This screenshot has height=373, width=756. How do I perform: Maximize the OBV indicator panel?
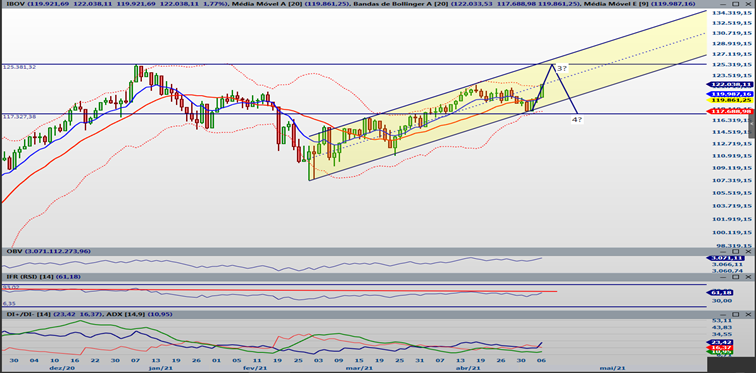(x=736, y=252)
